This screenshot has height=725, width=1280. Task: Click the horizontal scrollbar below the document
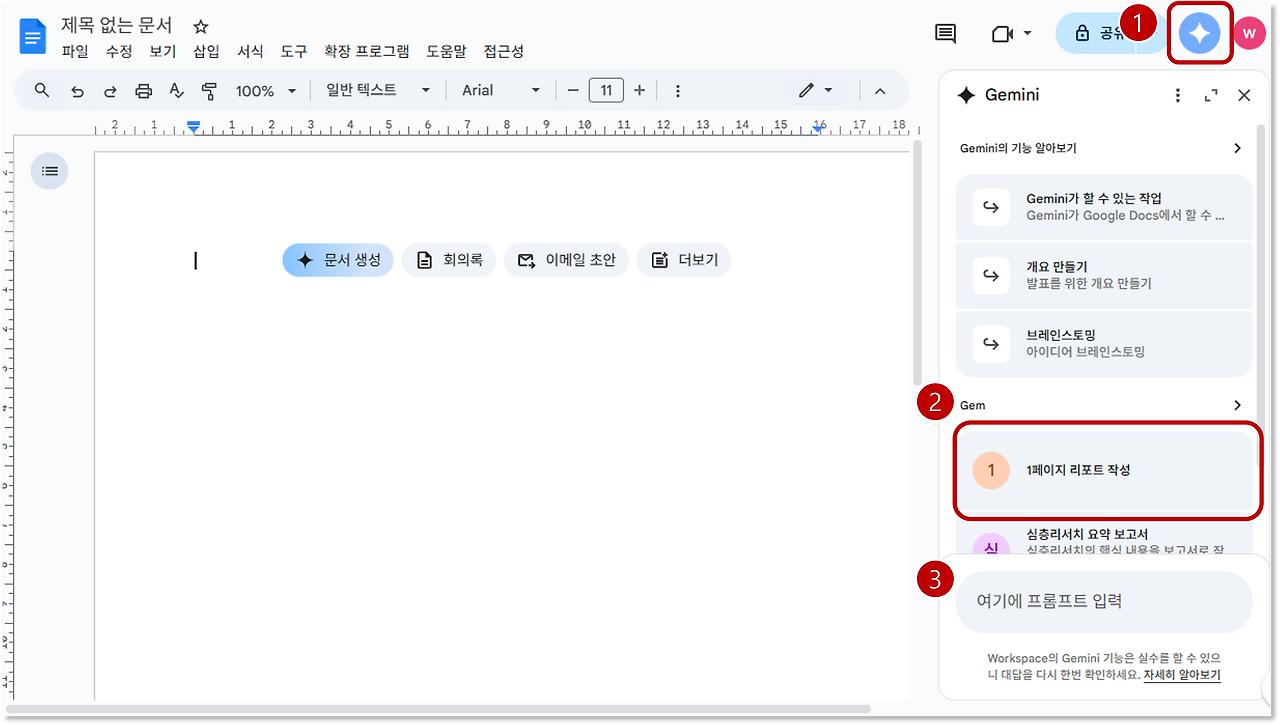point(440,709)
